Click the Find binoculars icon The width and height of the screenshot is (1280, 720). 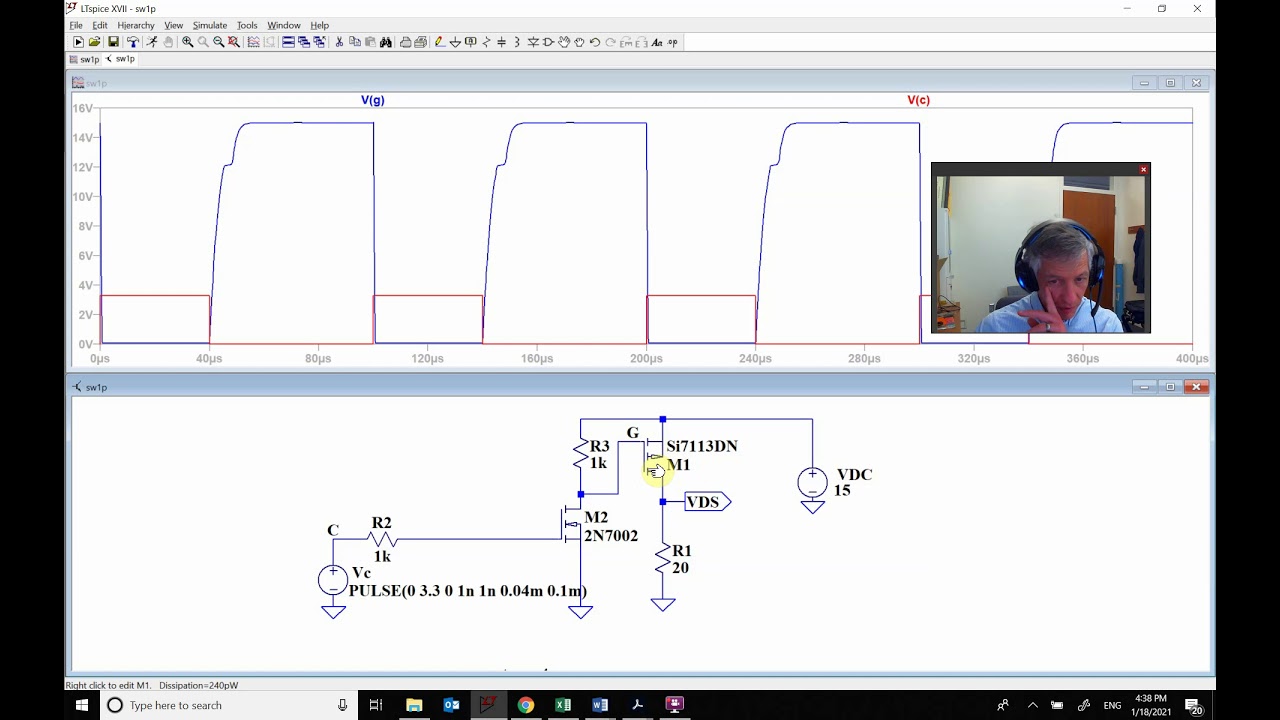point(386,42)
